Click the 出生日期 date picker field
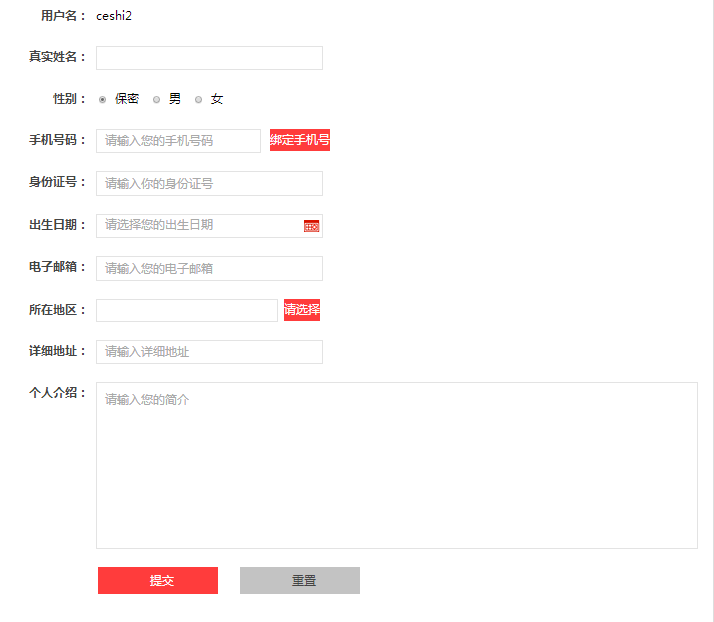The width and height of the screenshot is (714, 622). [198, 226]
